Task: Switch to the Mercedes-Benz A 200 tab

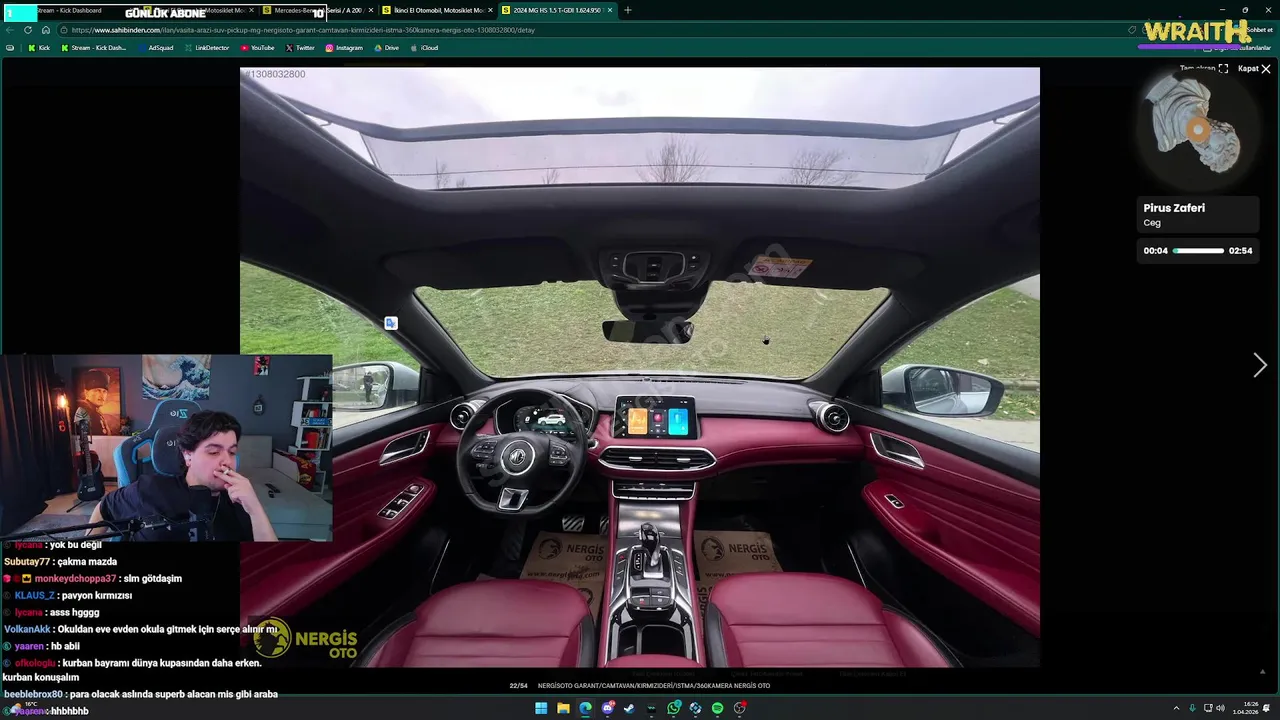Action: [316, 10]
